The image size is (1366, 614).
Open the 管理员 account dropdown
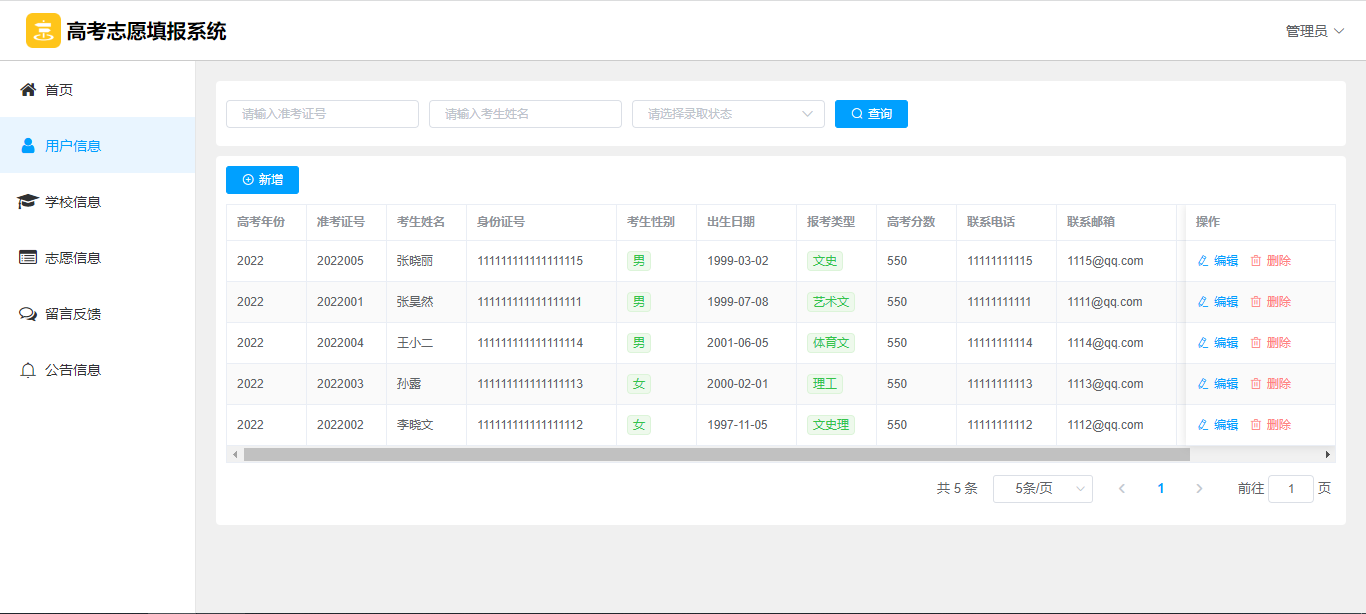(1314, 31)
